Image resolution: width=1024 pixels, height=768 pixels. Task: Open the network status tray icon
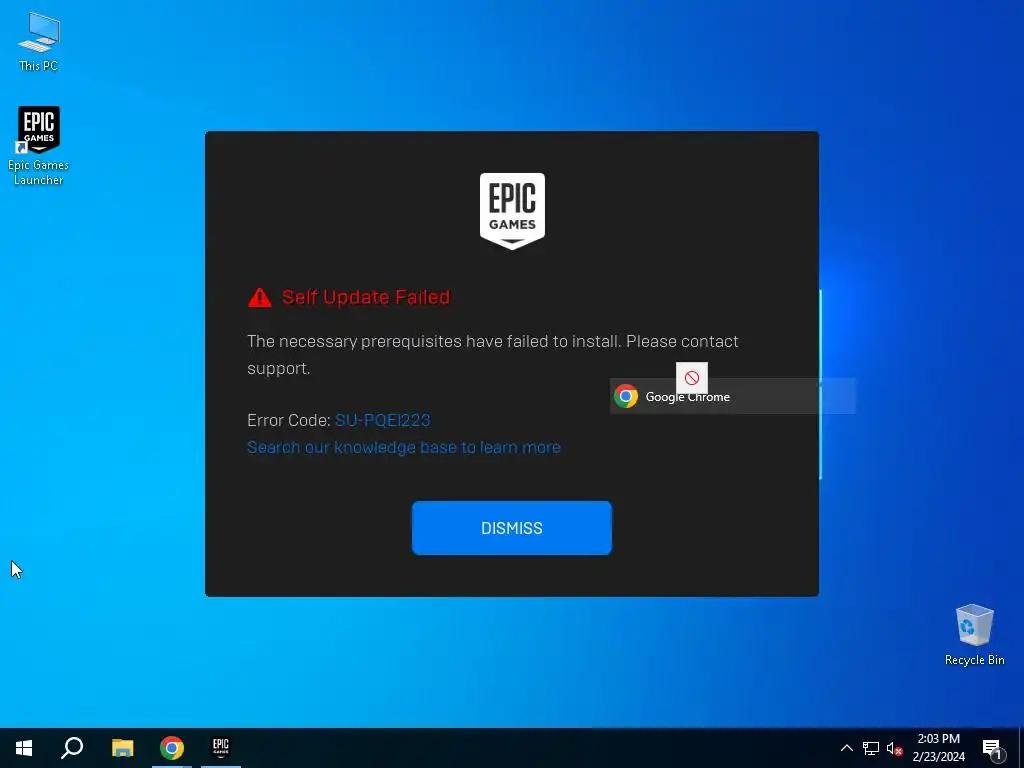tap(871, 748)
